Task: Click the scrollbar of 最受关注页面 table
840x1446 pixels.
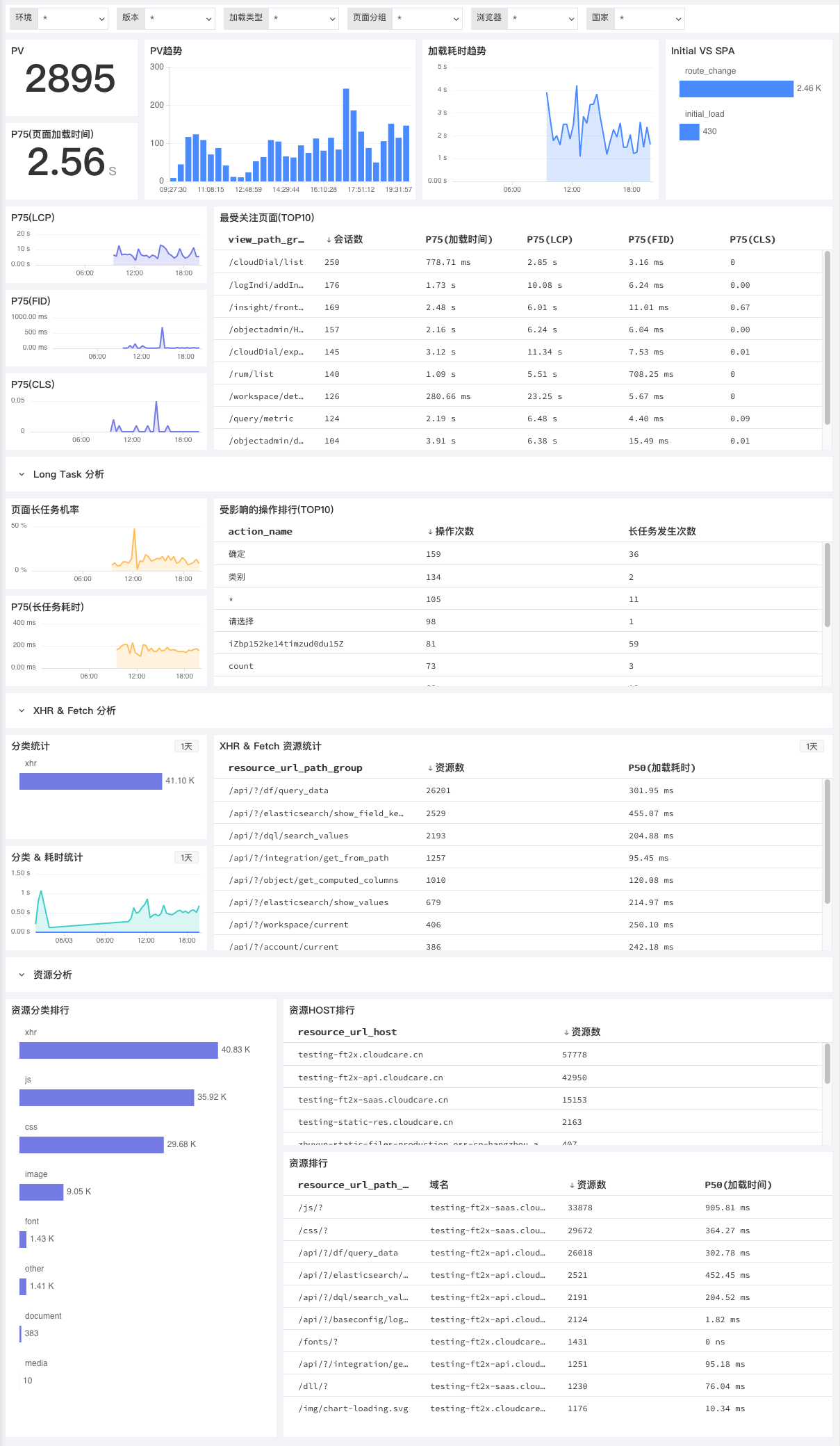Action: [x=827, y=337]
